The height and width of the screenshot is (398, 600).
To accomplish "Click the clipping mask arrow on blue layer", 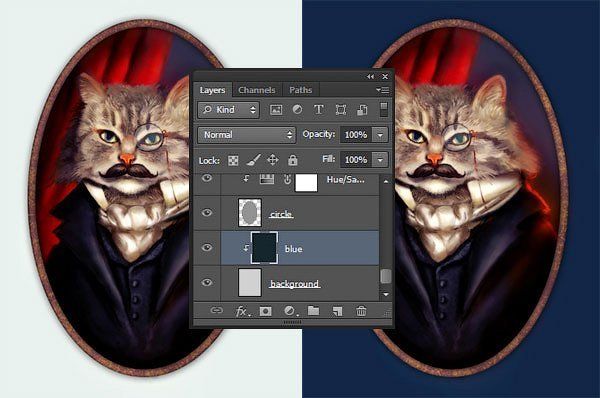I will coord(246,248).
